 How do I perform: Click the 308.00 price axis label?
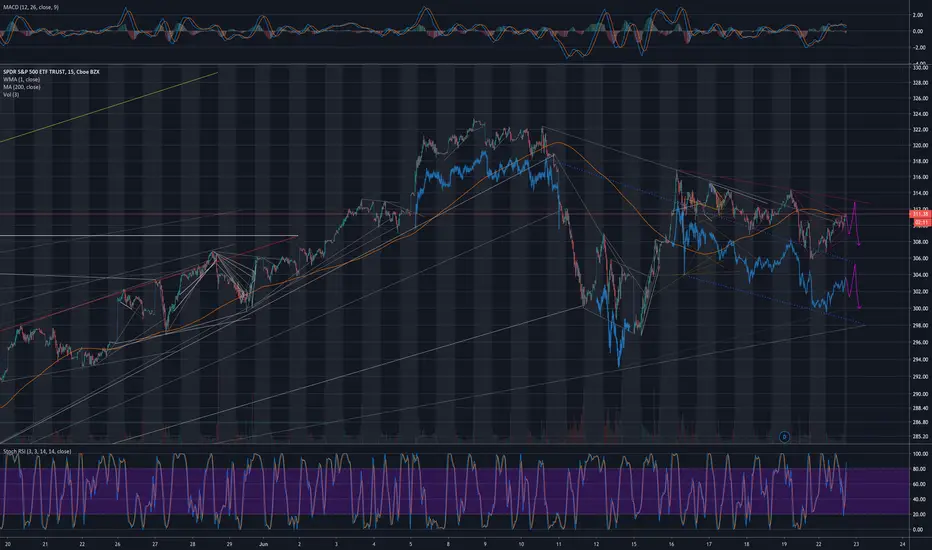(920, 243)
